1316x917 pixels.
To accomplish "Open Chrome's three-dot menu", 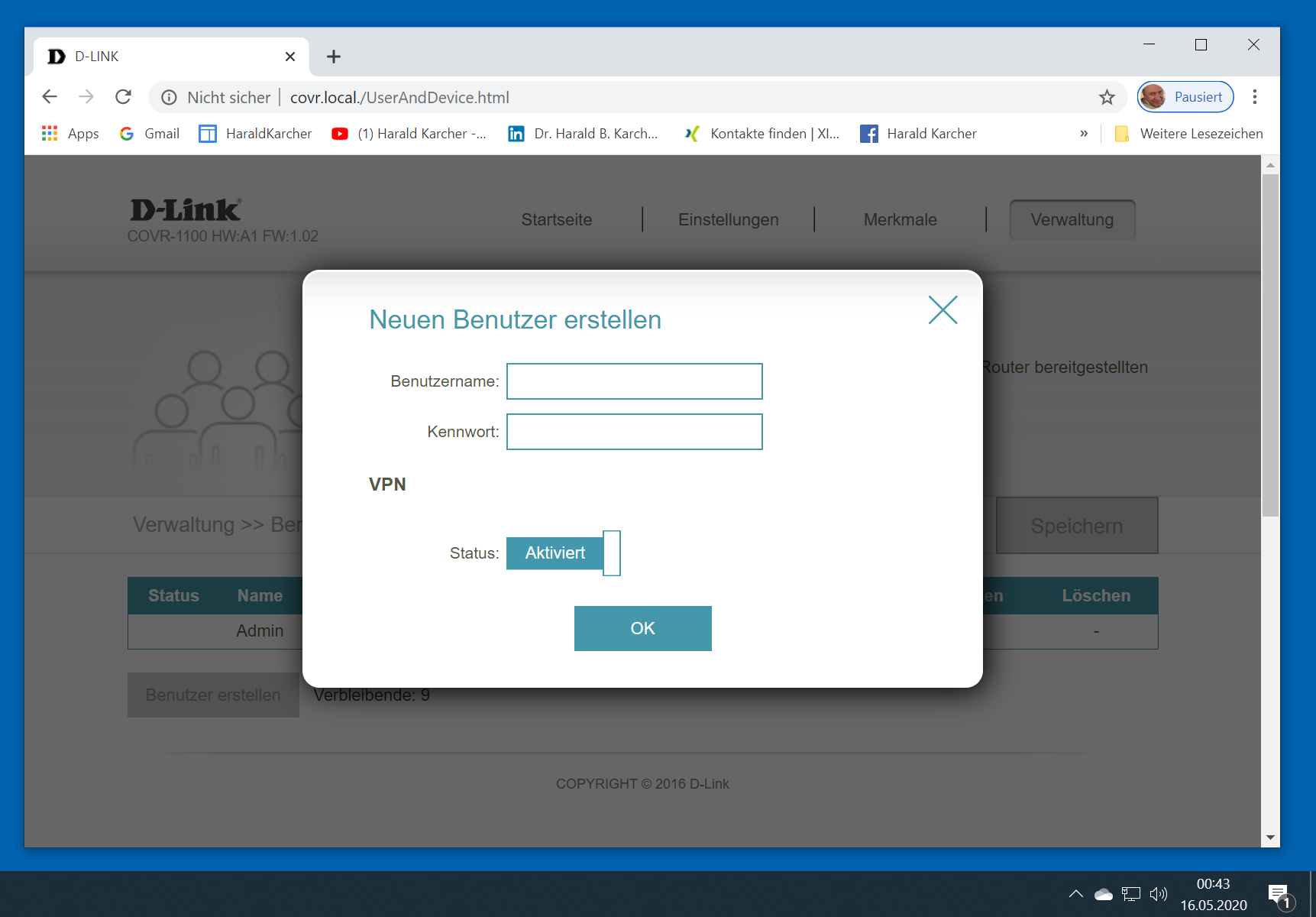I will [1255, 97].
